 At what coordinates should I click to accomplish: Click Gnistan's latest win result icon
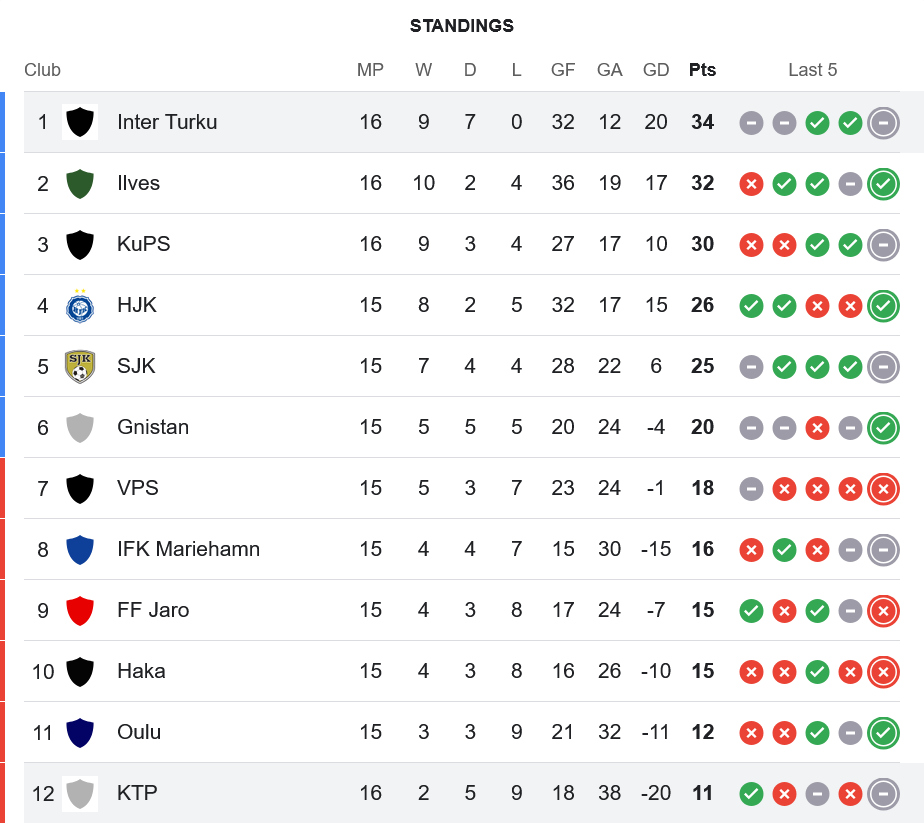click(883, 427)
